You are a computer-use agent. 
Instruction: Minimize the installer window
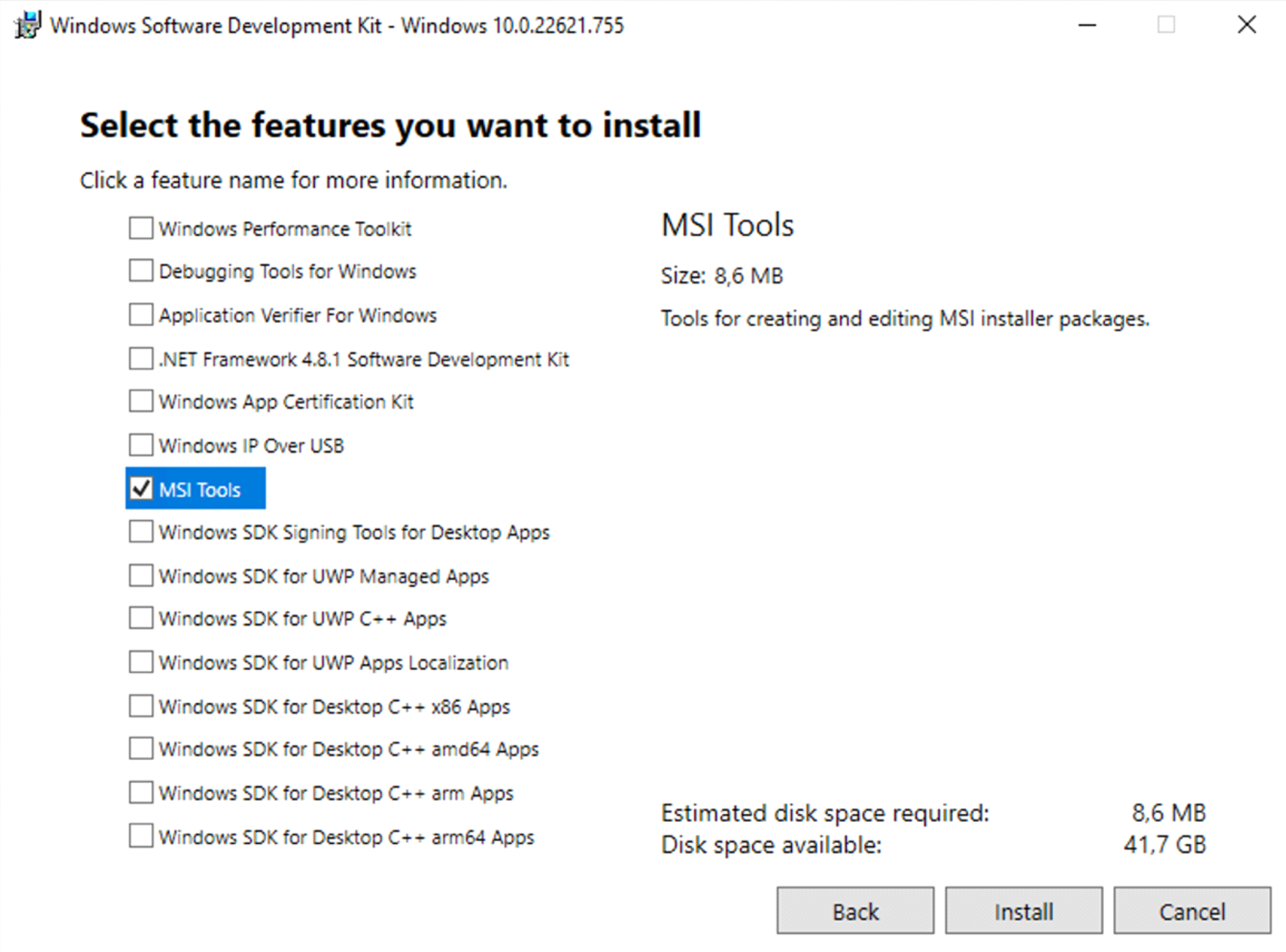pos(1087,26)
